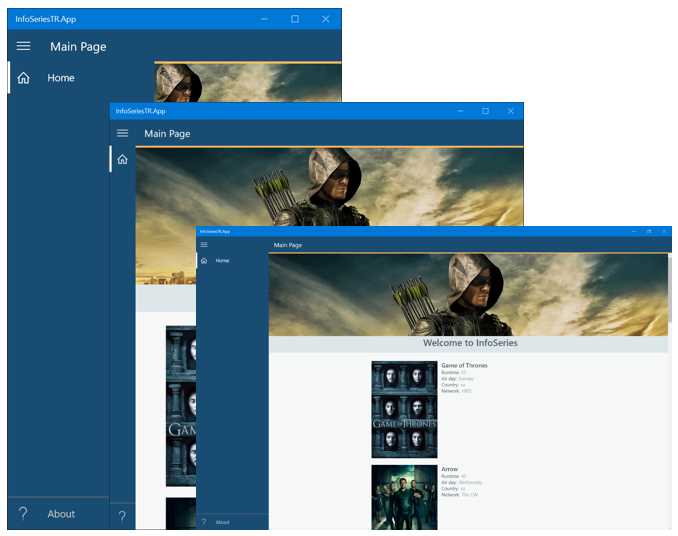The height and width of the screenshot is (536, 678).
Task: Close the back InfoSeriesTR.App window
Action: (x=326, y=19)
